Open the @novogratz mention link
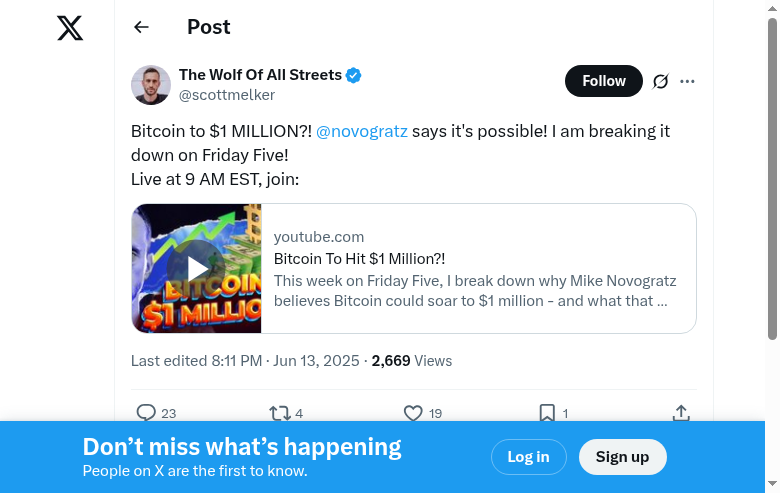780x493 pixels. tap(362, 131)
